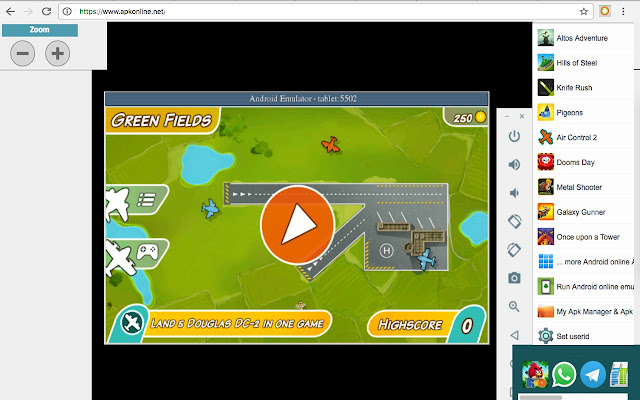Bookmark the page with the star icon
Screen dimensions: 640x400
(584, 11)
